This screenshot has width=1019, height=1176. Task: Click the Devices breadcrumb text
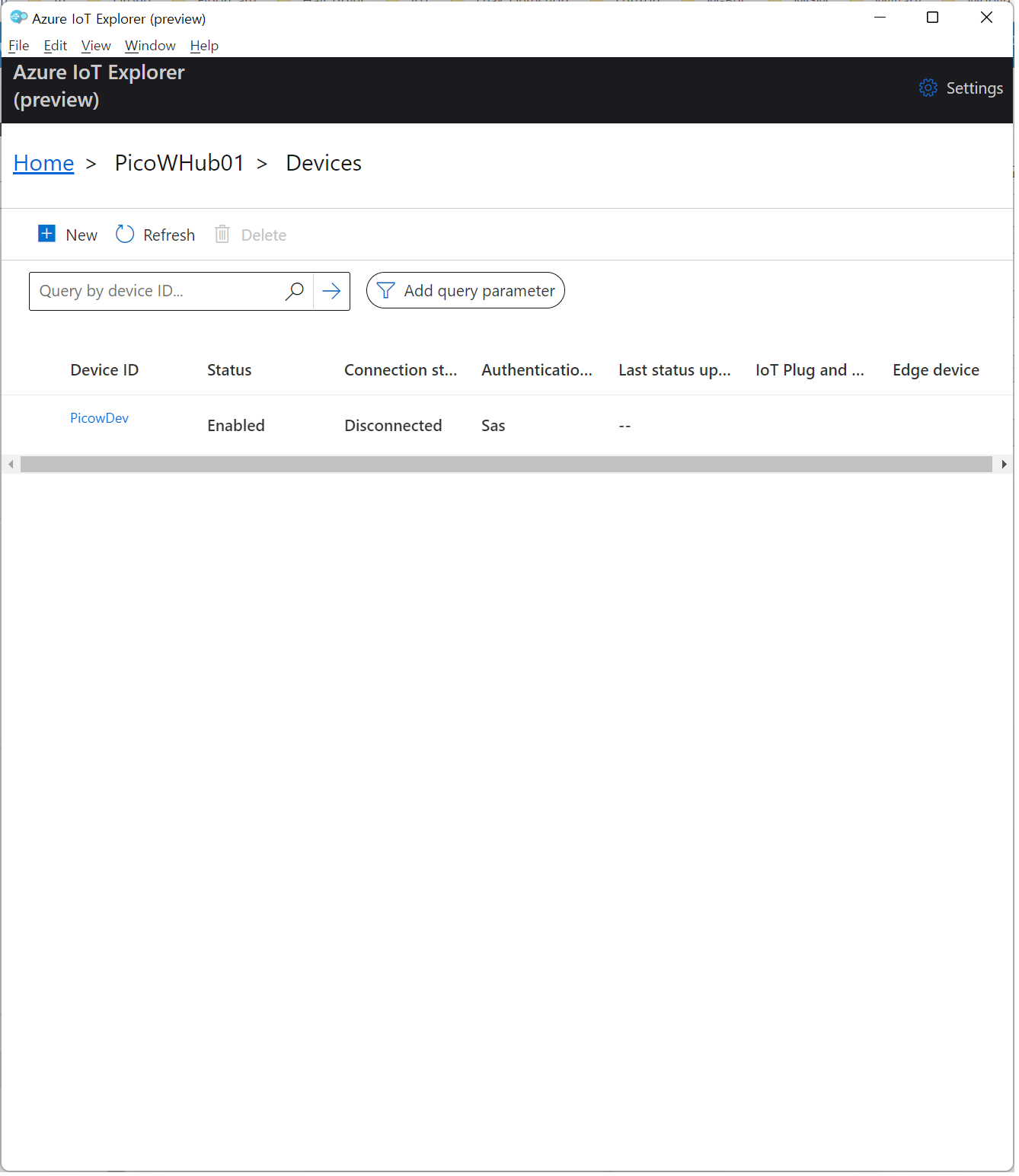(x=324, y=163)
